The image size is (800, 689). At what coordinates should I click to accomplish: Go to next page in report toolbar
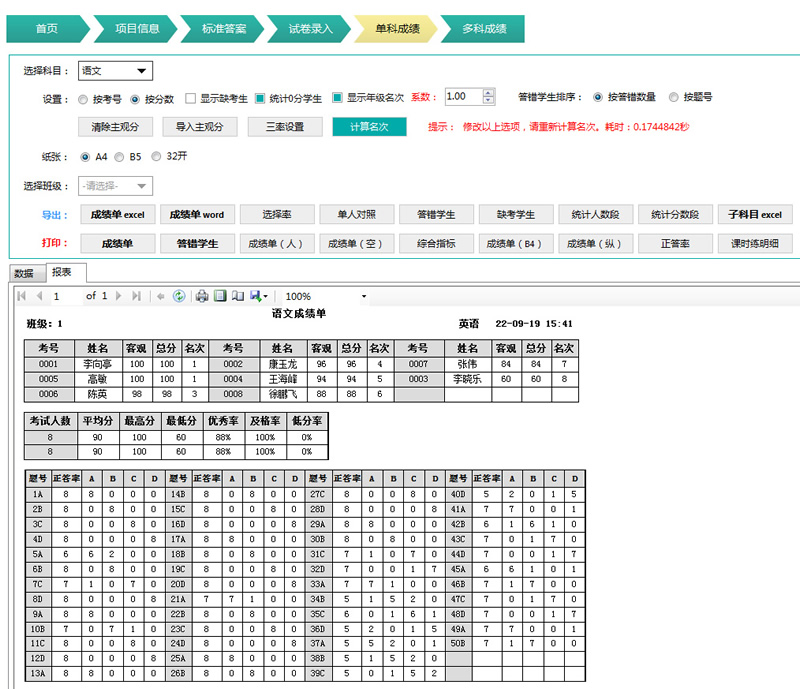click(118, 296)
